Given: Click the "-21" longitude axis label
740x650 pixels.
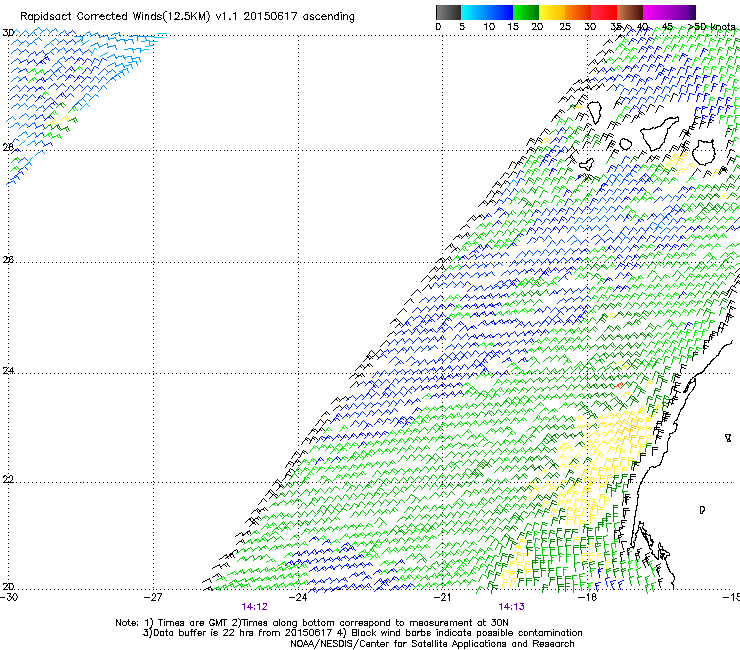Looking at the screenshot, I should (x=443, y=597).
